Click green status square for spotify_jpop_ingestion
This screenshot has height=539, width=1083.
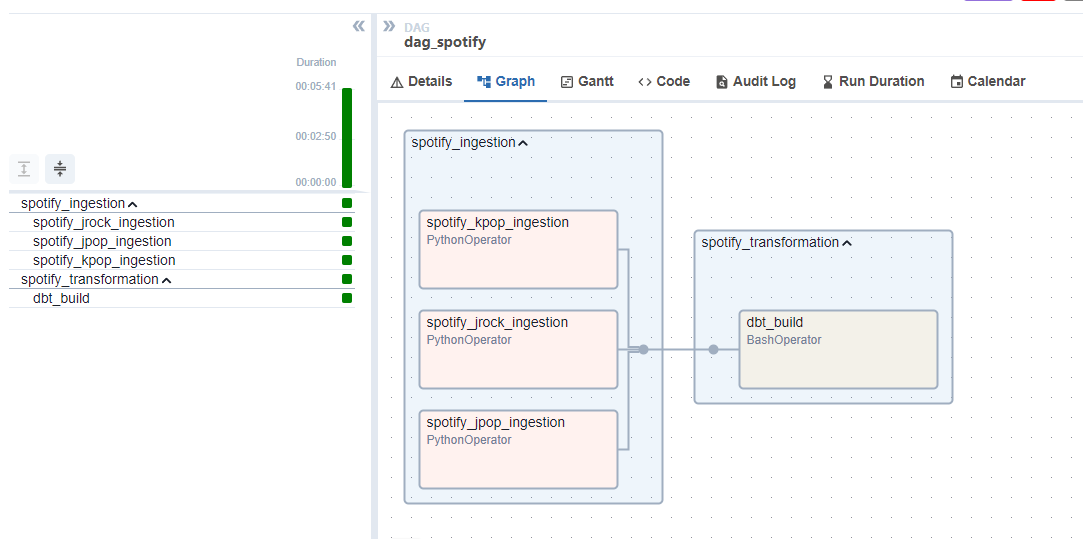tap(347, 241)
